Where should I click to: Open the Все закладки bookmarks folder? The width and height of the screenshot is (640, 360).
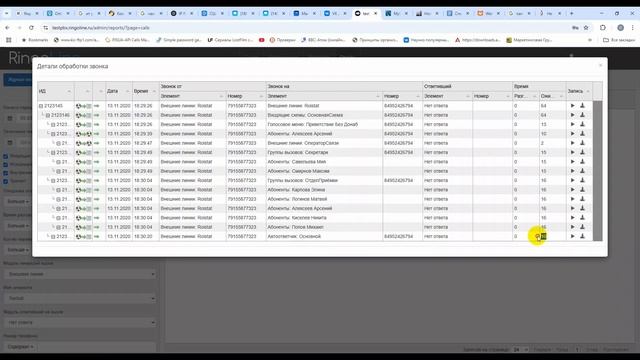619,40
